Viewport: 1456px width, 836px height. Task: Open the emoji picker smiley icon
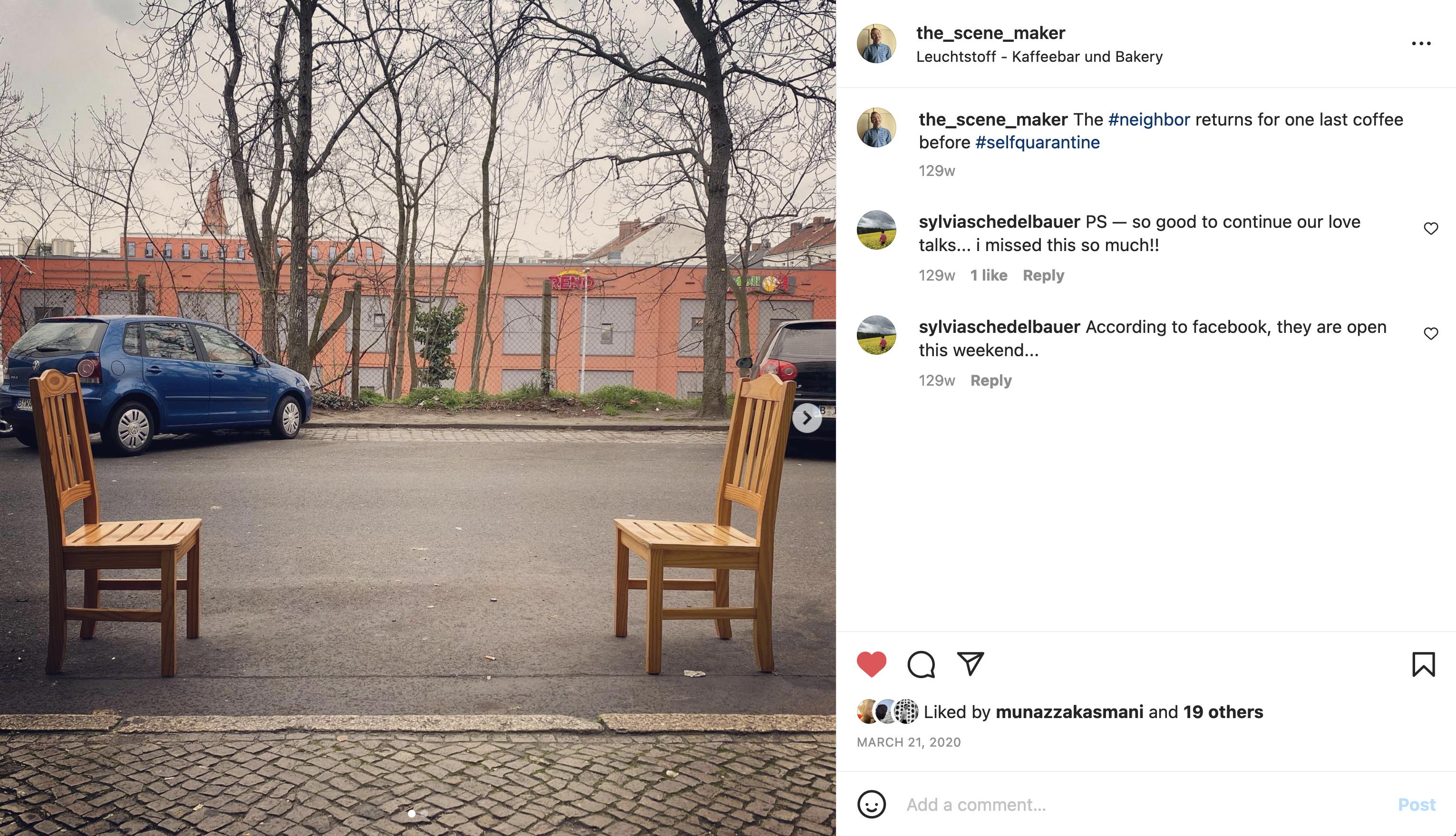(872, 804)
